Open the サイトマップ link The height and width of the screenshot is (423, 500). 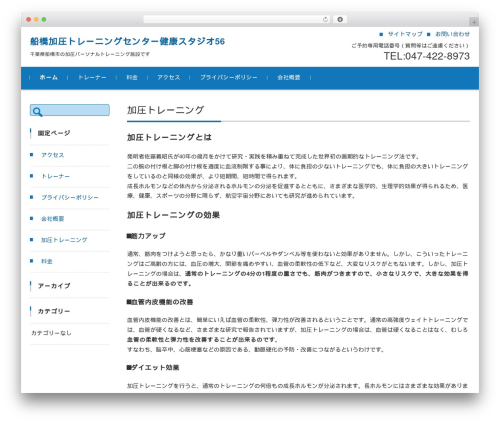click(x=405, y=34)
